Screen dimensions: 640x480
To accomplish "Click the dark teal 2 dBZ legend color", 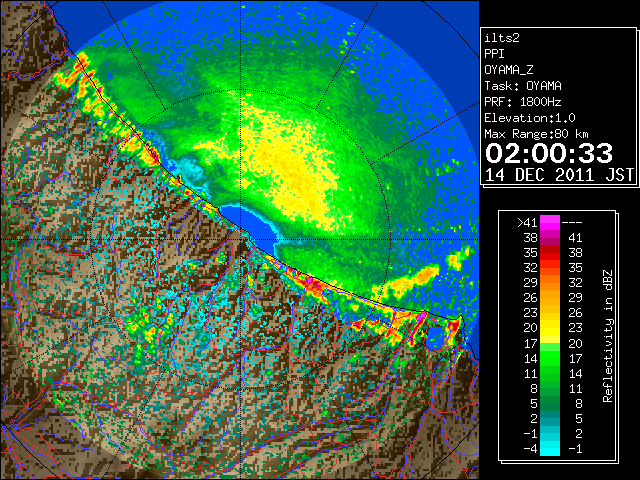I will click(550, 418).
